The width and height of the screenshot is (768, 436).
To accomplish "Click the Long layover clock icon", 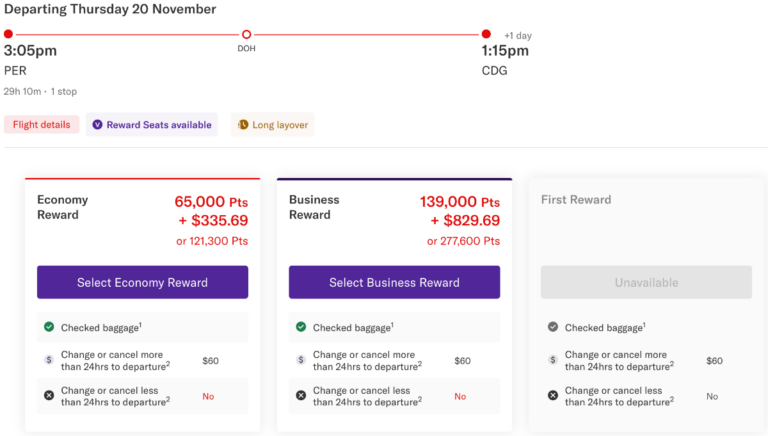I will pyautogui.click(x=243, y=125).
